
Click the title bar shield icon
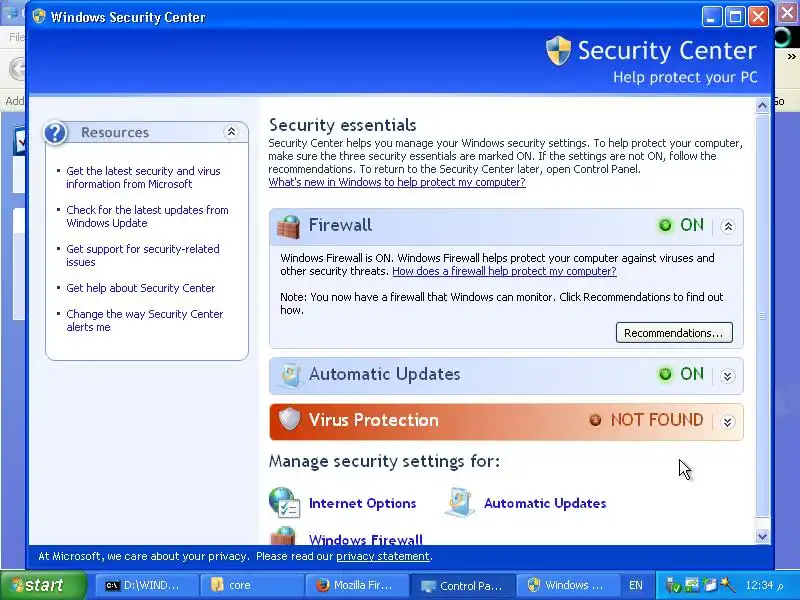pos(39,16)
